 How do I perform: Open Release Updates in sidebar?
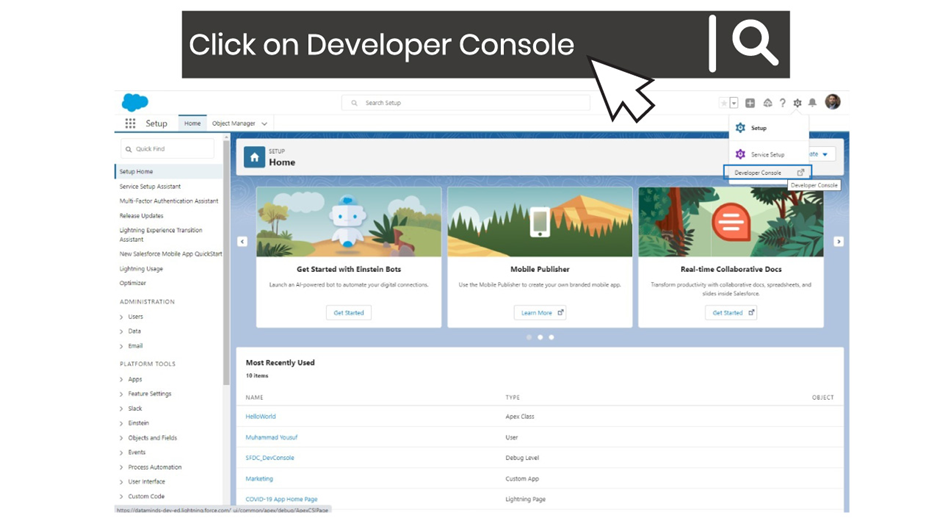141,216
